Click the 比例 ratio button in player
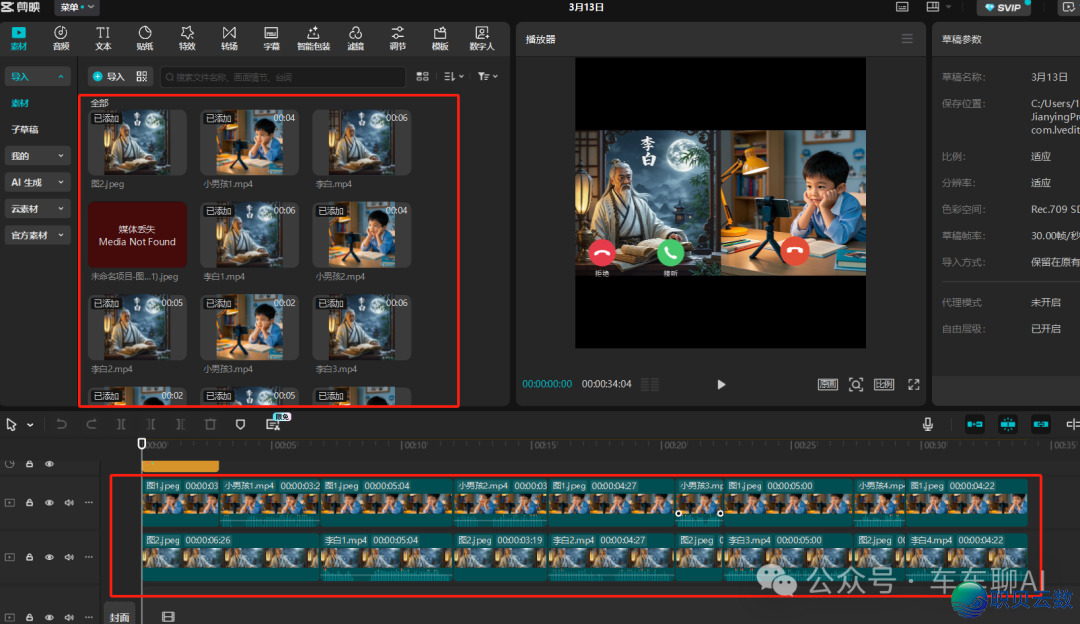 pos(884,384)
